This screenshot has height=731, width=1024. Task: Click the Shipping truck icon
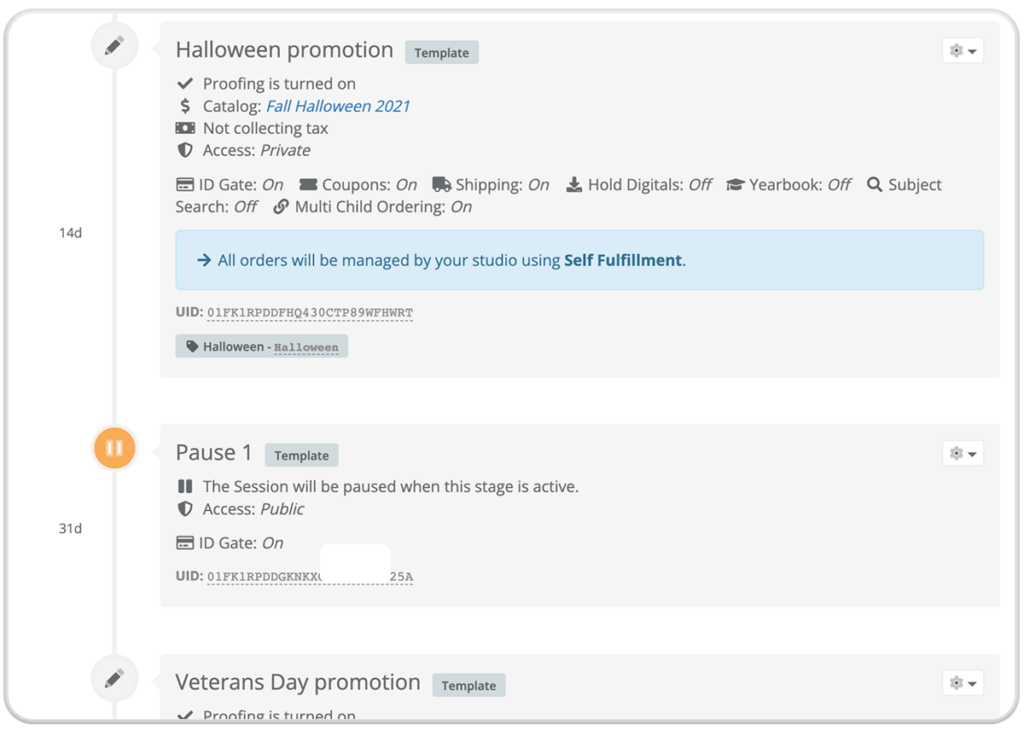[x=441, y=185]
